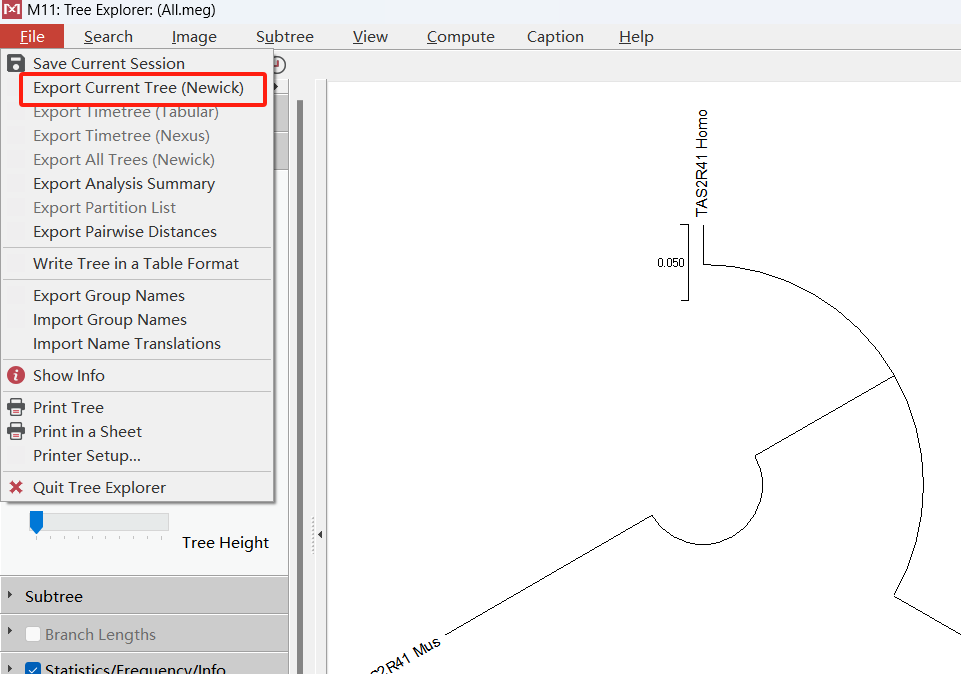Click the MEGA app logo in title bar

(x=12, y=10)
